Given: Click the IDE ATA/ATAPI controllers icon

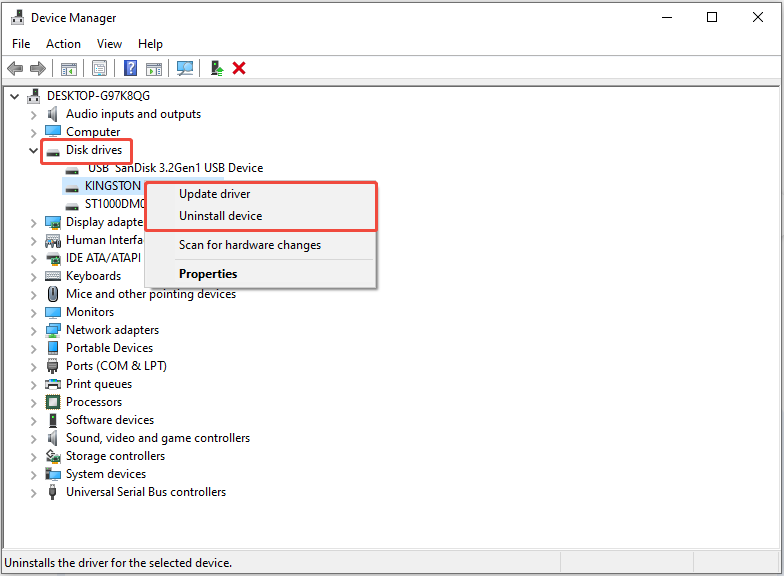Looking at the screenshot, I should click(x=53, y=258).
